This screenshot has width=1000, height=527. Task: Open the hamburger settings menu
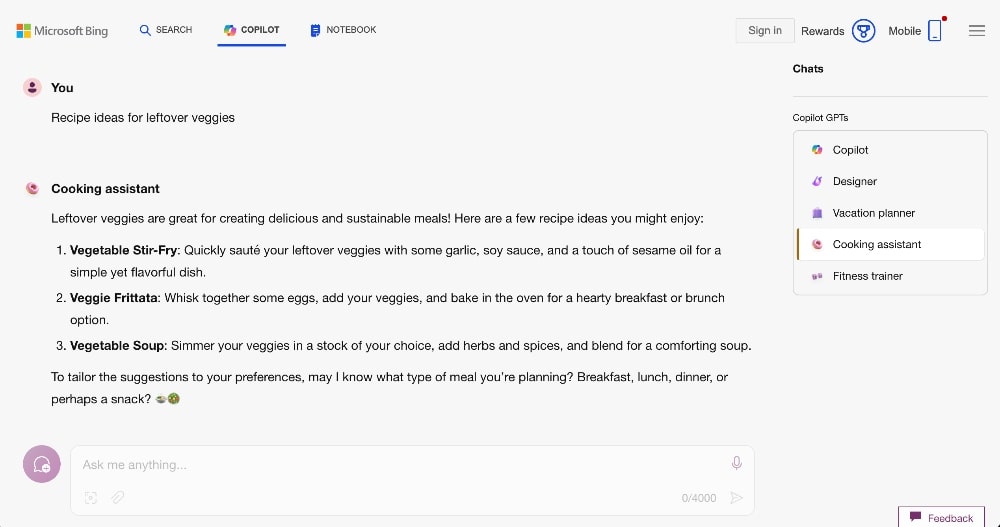pyautogui.click(x=977, y=31)
